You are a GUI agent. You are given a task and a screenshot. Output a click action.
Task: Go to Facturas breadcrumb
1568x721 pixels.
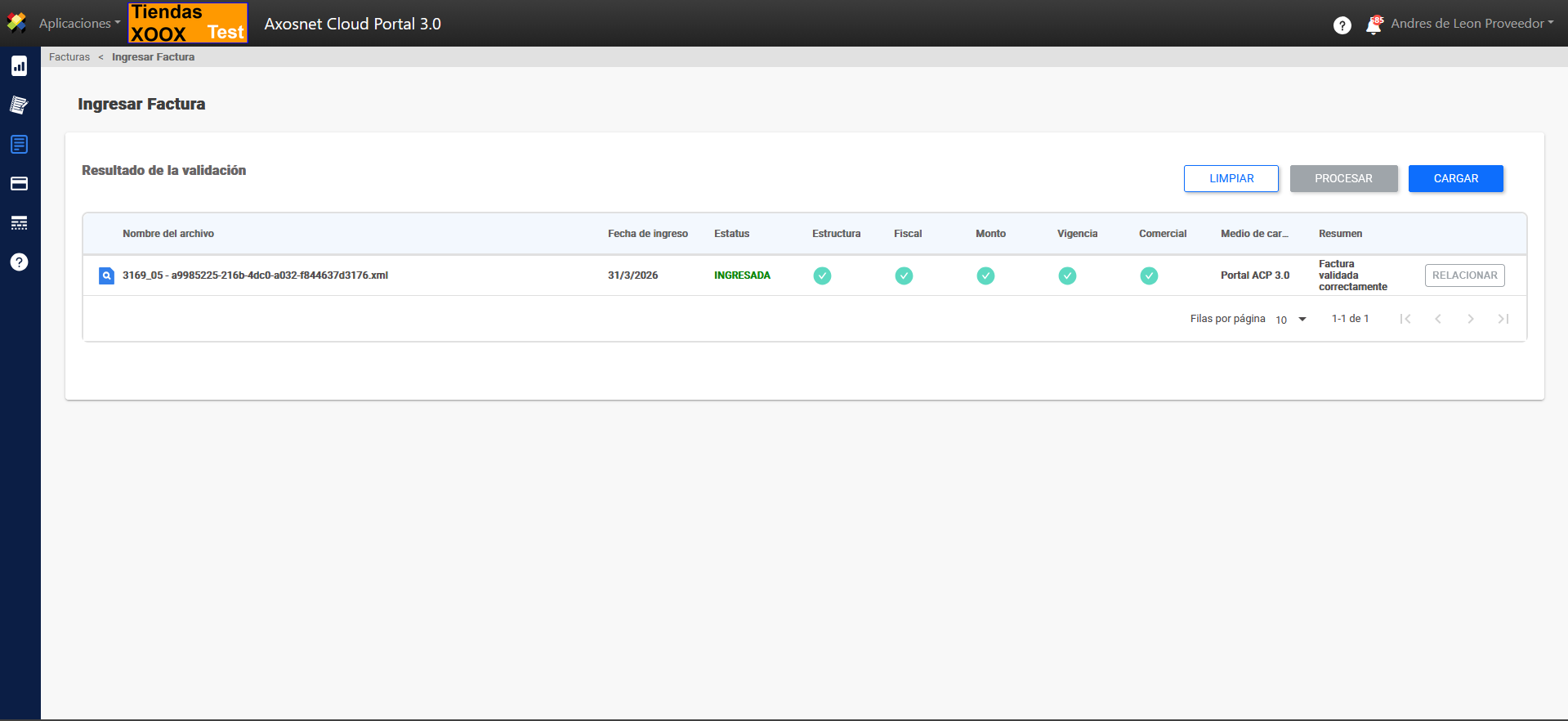(x=69, y=57)
